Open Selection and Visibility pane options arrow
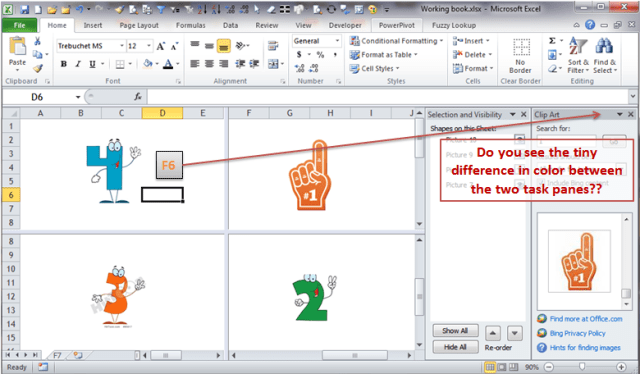This screenshot has width=640, height=374. tap(512, 115)
